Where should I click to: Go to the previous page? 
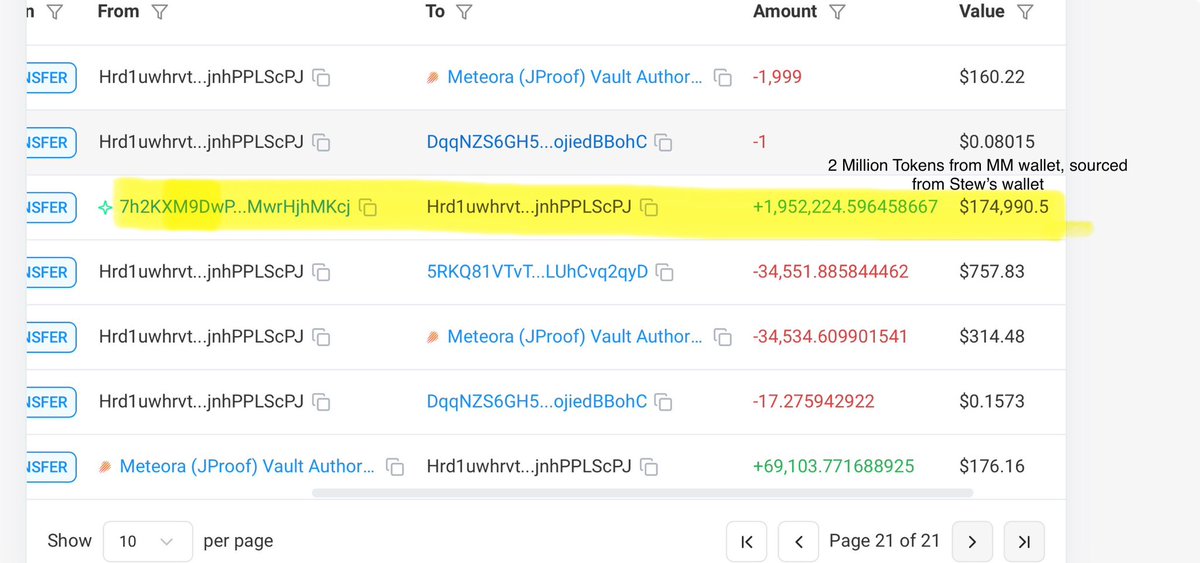coord(799,541)
